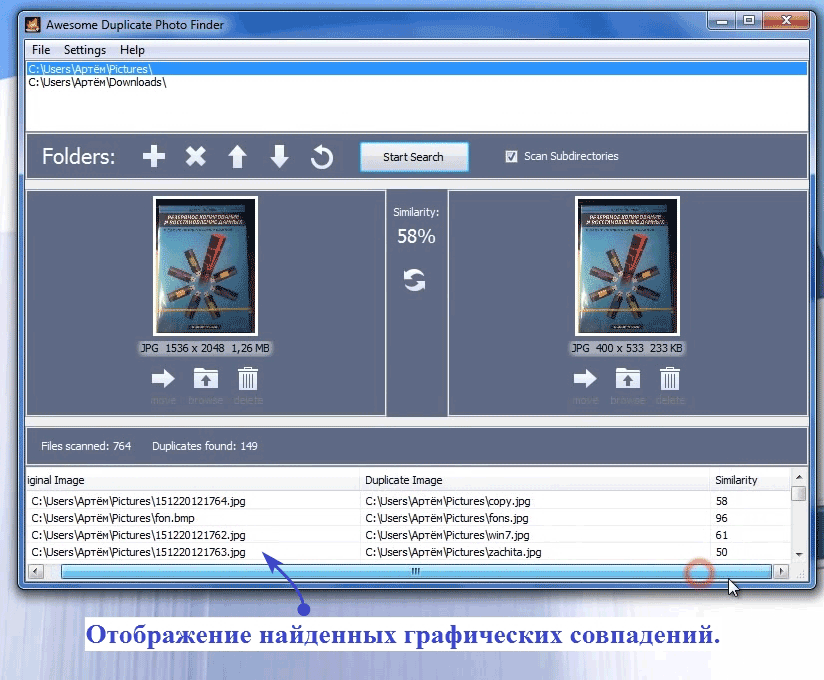Screen dimensions: 824x680
Task: Remove folder with the X icon
Action: [x=196, y=157]
